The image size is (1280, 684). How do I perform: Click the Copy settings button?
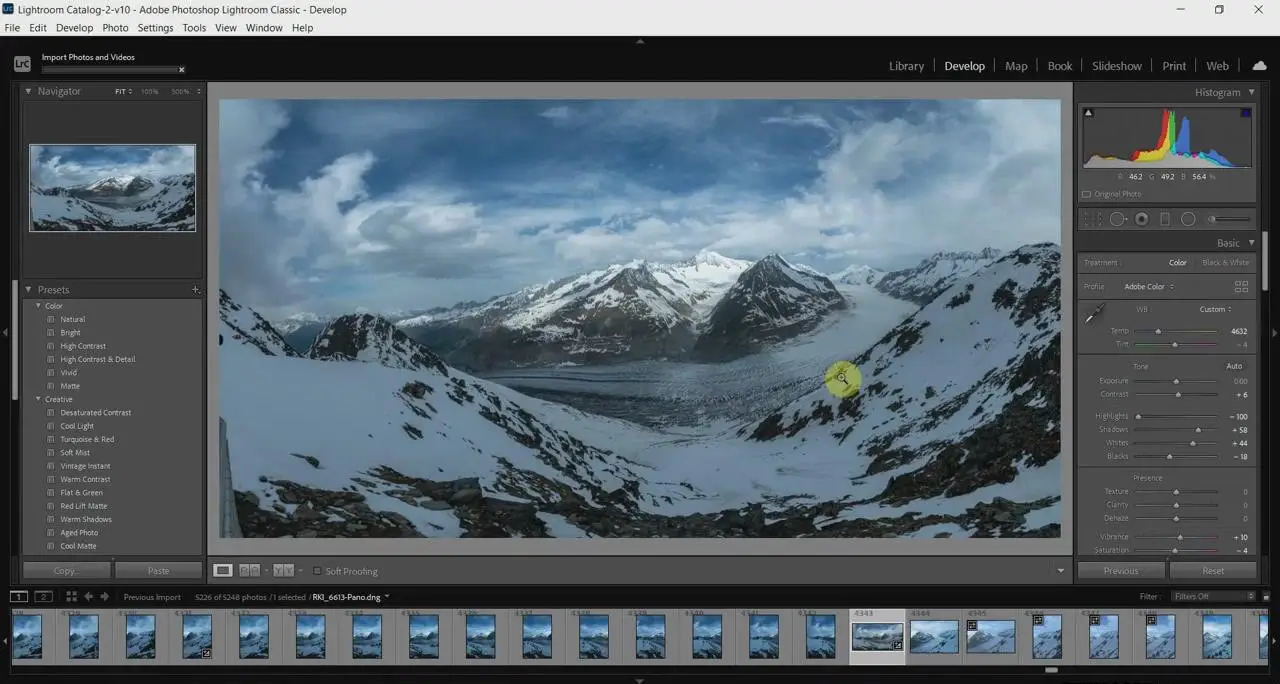66,571
